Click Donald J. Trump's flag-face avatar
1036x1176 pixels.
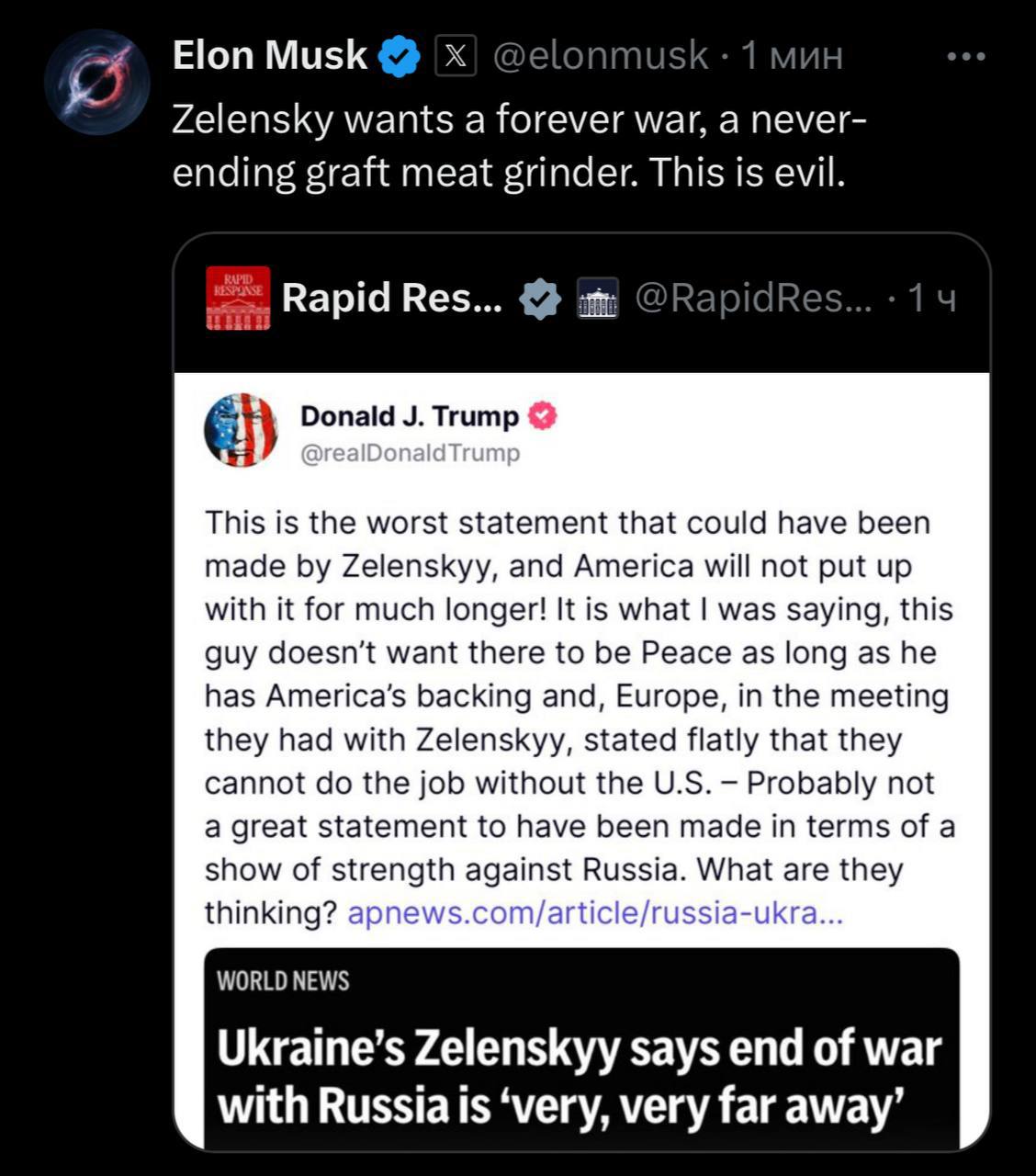[x=241, y=430]
